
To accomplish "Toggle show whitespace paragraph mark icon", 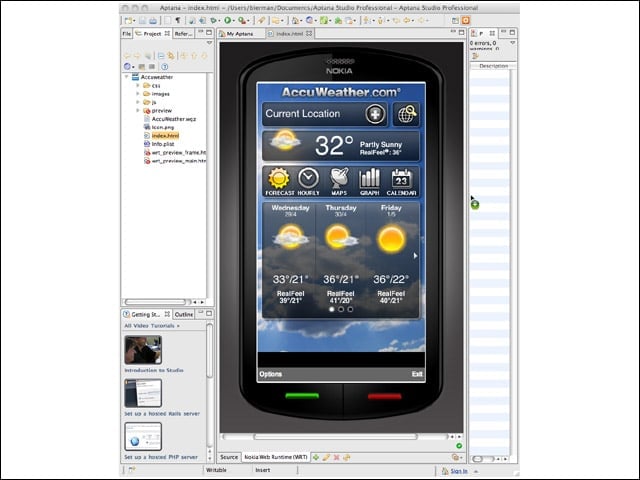I will (x=178, y=20).
